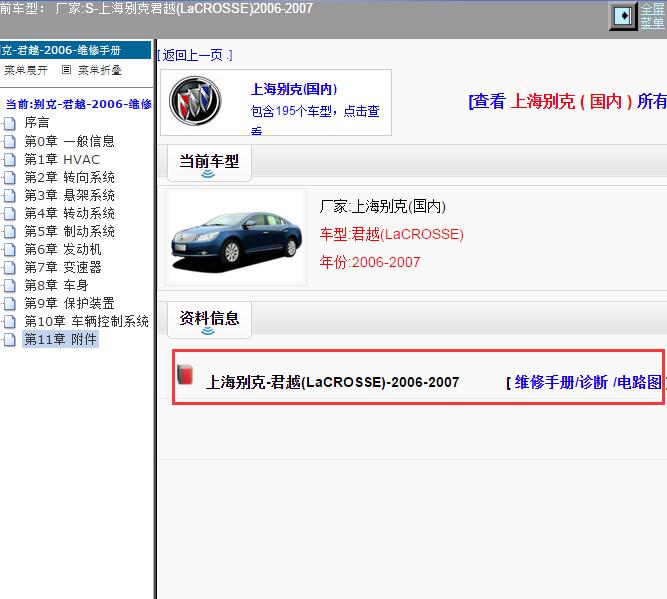Click the page icon next to 第1章 HVAC

tap(9, 160)
